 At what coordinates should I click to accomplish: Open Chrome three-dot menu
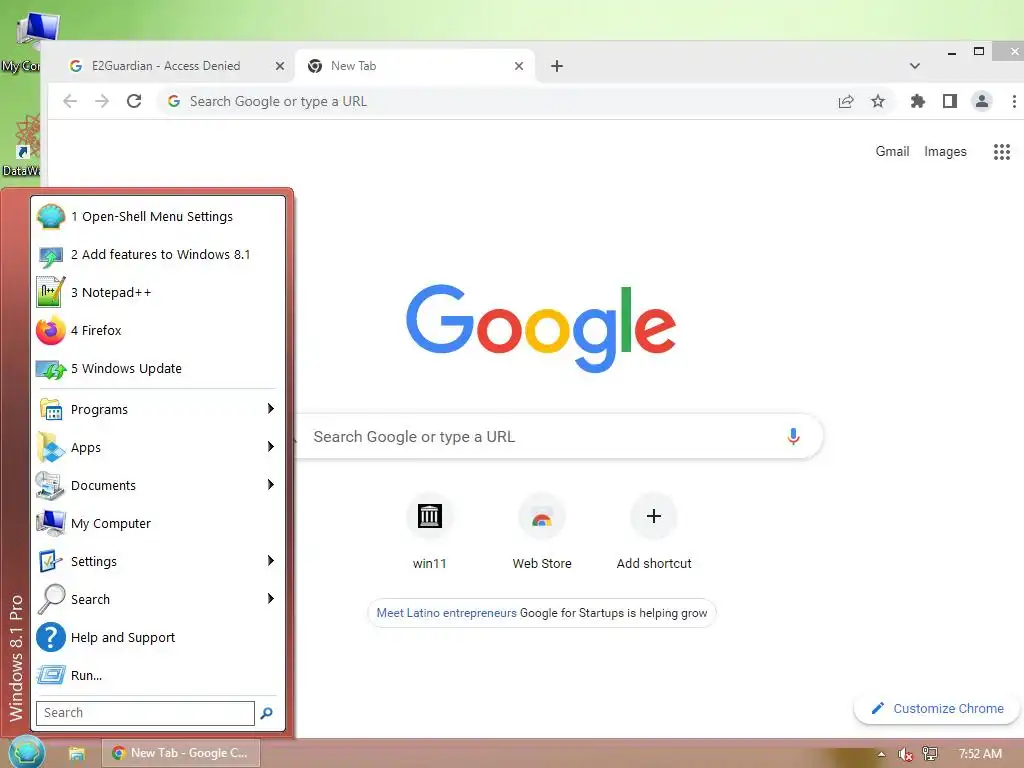1014,101
